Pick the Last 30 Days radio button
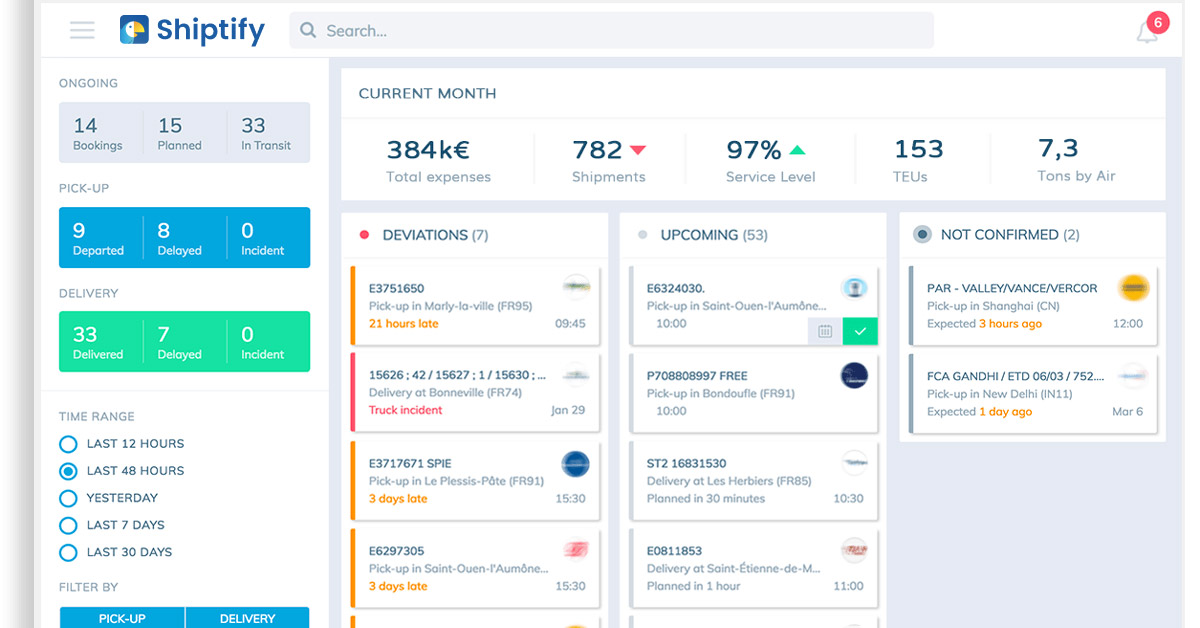1200x628 pixels. click(69, 552)
